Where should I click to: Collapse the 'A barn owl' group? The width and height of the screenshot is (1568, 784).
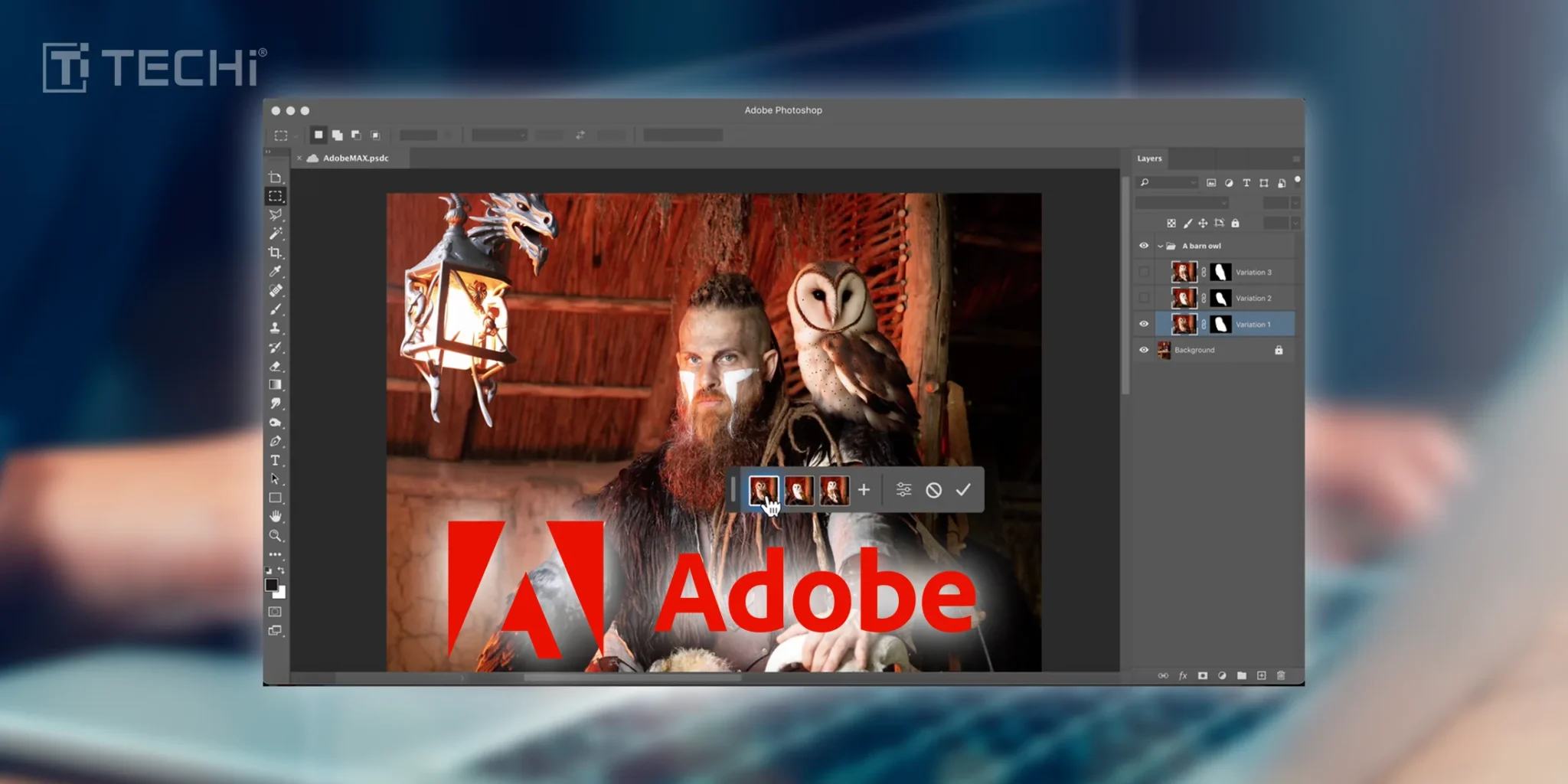coord(1160,246)
